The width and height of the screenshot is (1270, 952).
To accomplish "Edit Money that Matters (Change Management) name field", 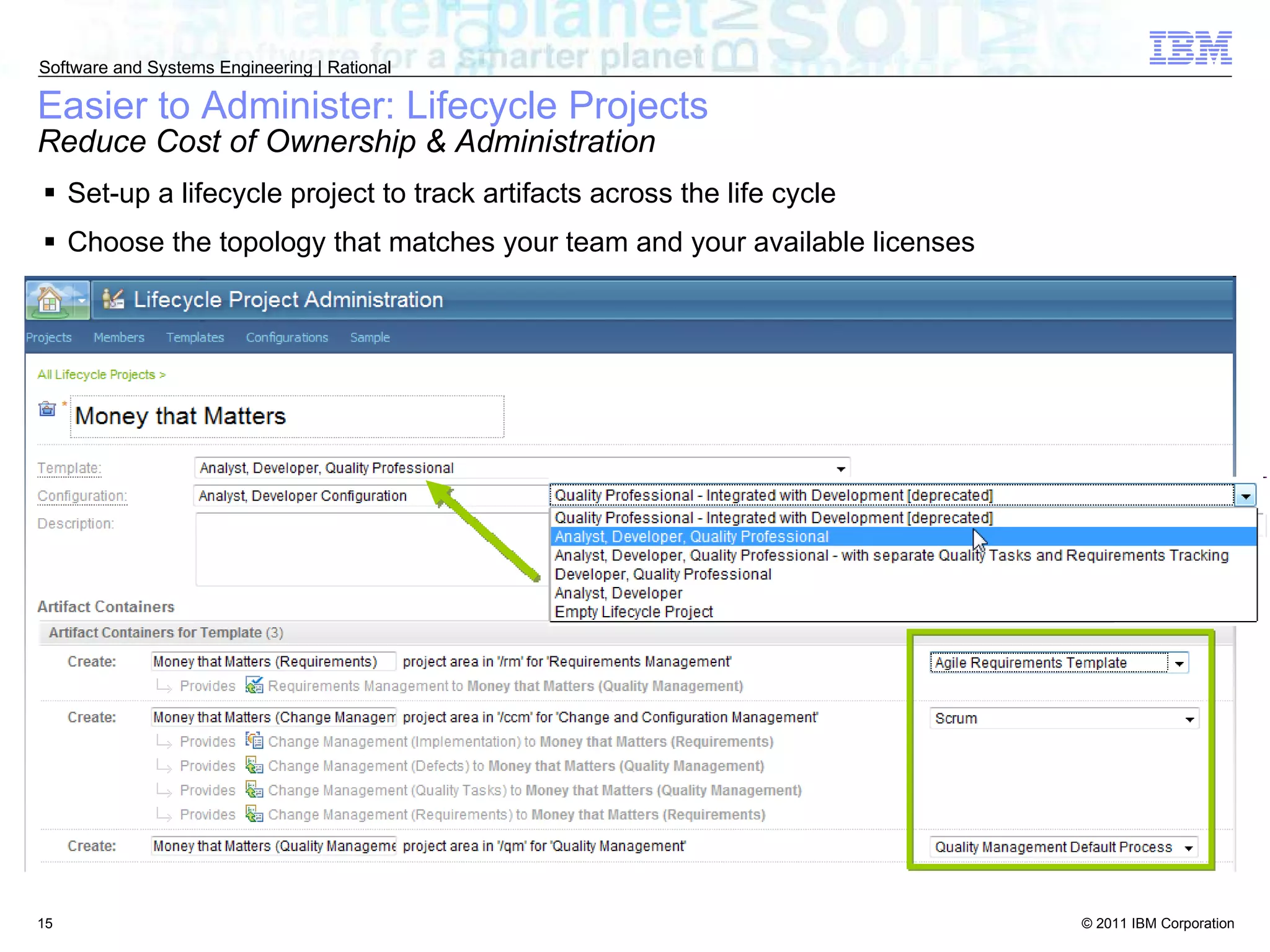I will pyautogui.click(x=273, y=717).
